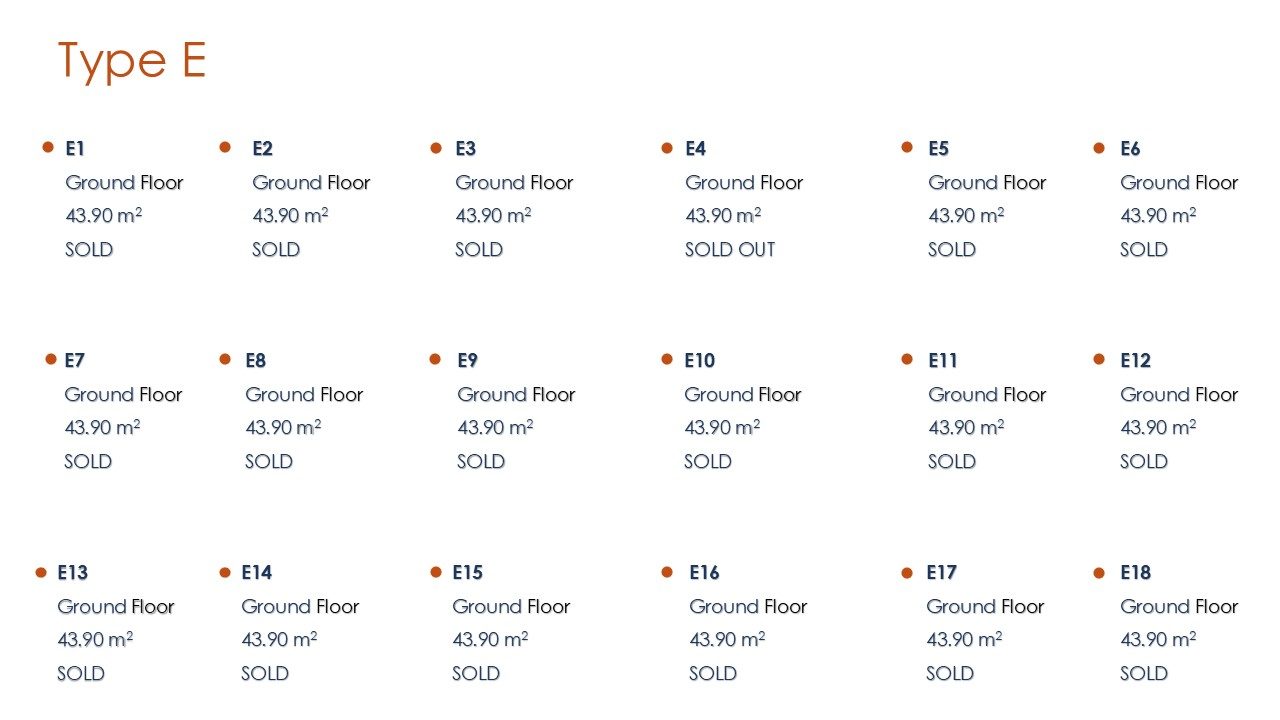Select the SOLD OUT status under E4

pos(730,250)
